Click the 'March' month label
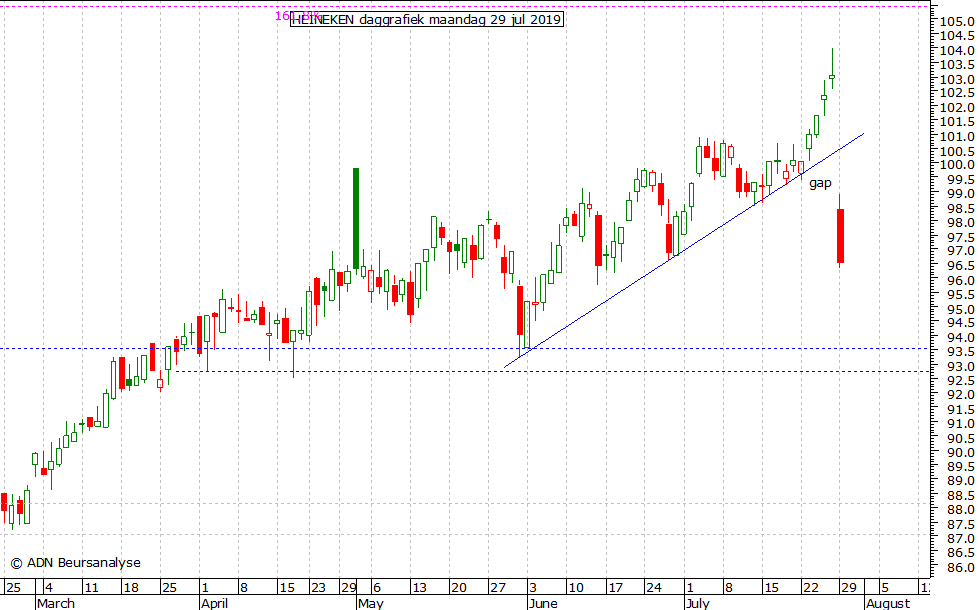978x610 pixels. tap(56, 603)
